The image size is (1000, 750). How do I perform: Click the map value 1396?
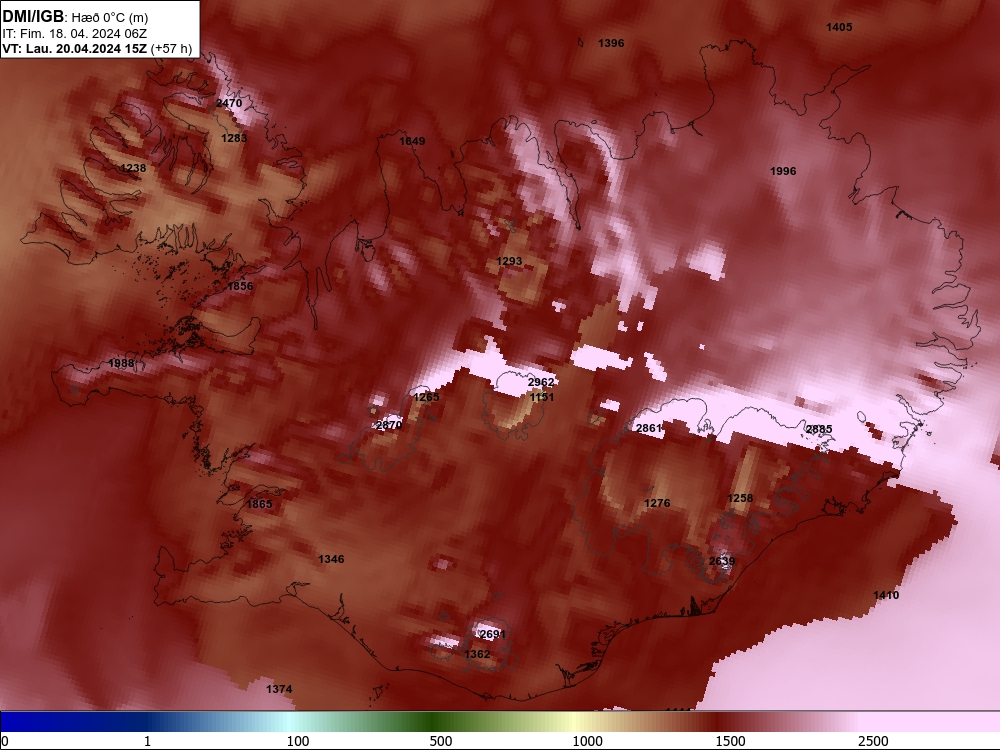pos(611,43)
